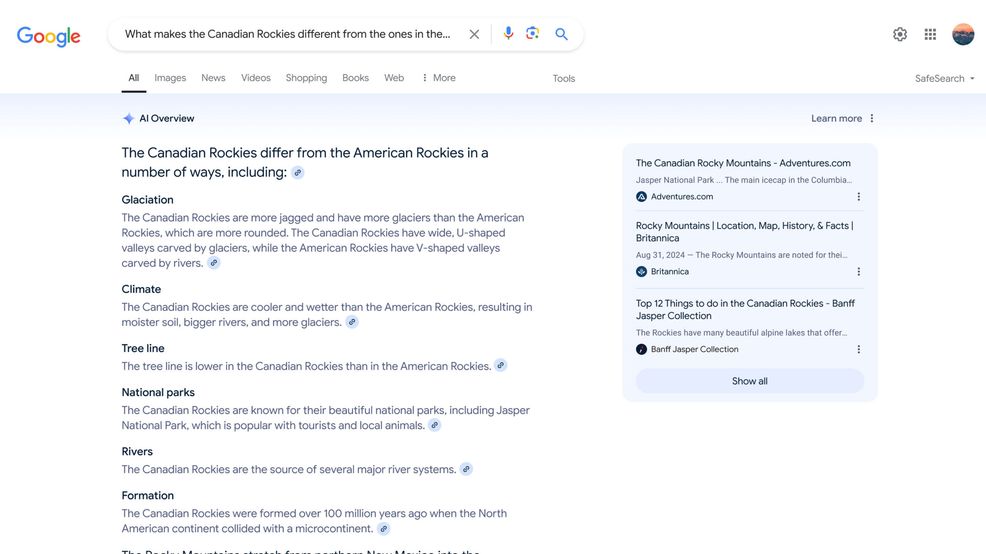Click the Banff Jasper Collection favicon

641,349
